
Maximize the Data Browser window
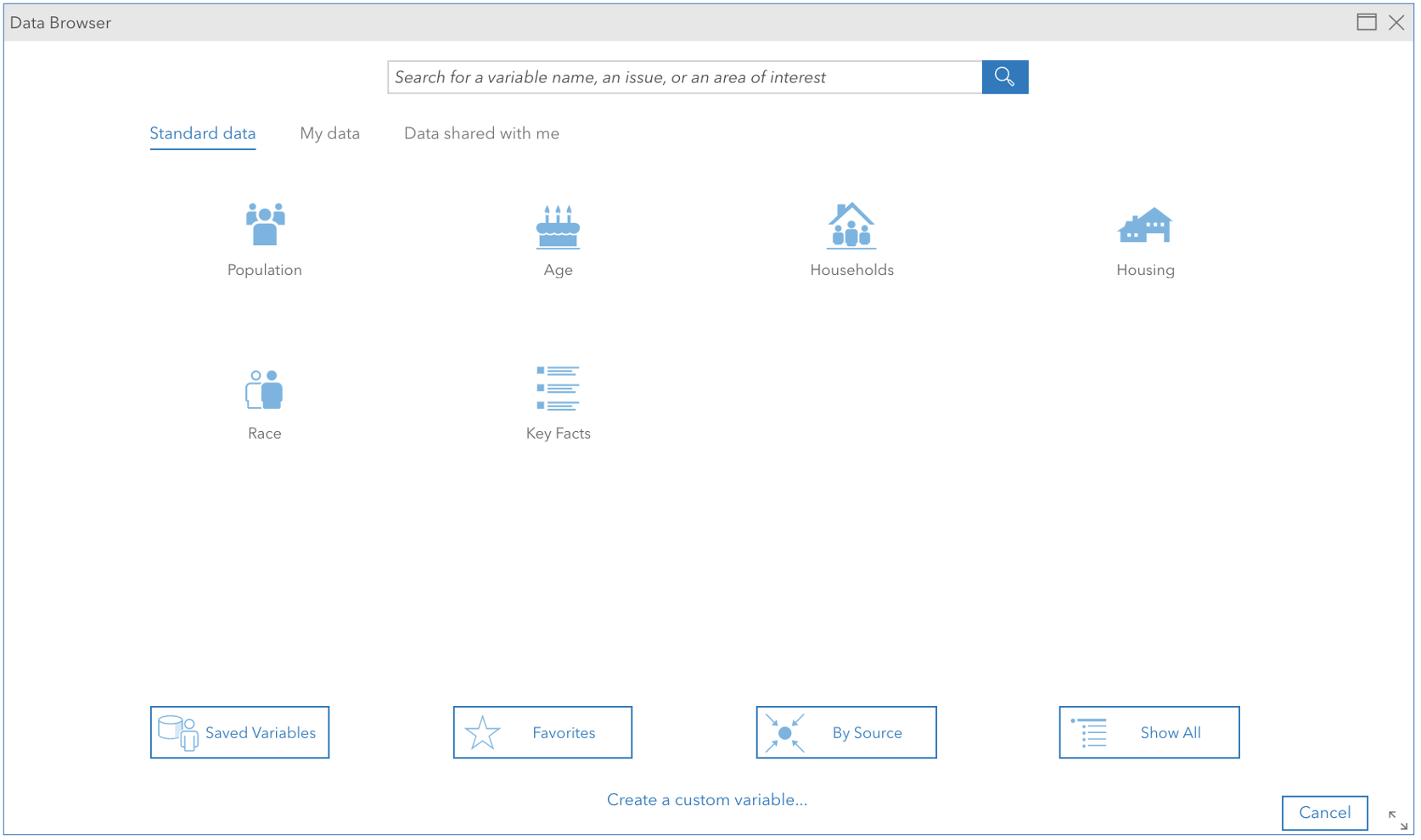(x=1367, y=22)
